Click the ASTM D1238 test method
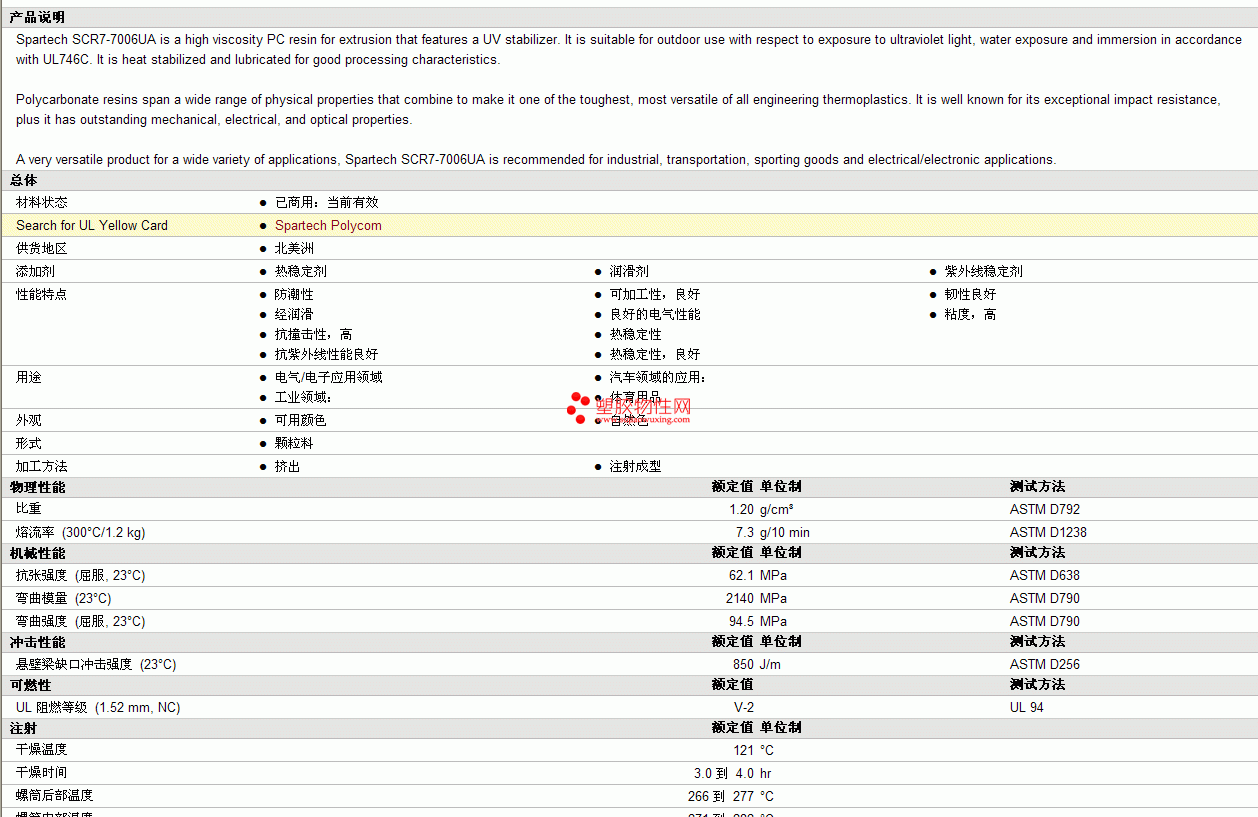The height and width of the screenshot is (817, 1258). pos(1048,532)
